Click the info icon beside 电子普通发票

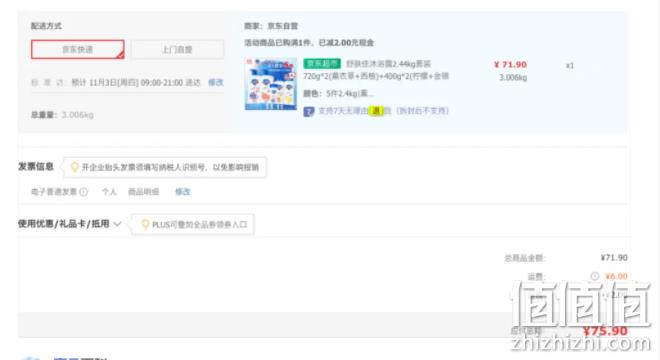point(84,192)
